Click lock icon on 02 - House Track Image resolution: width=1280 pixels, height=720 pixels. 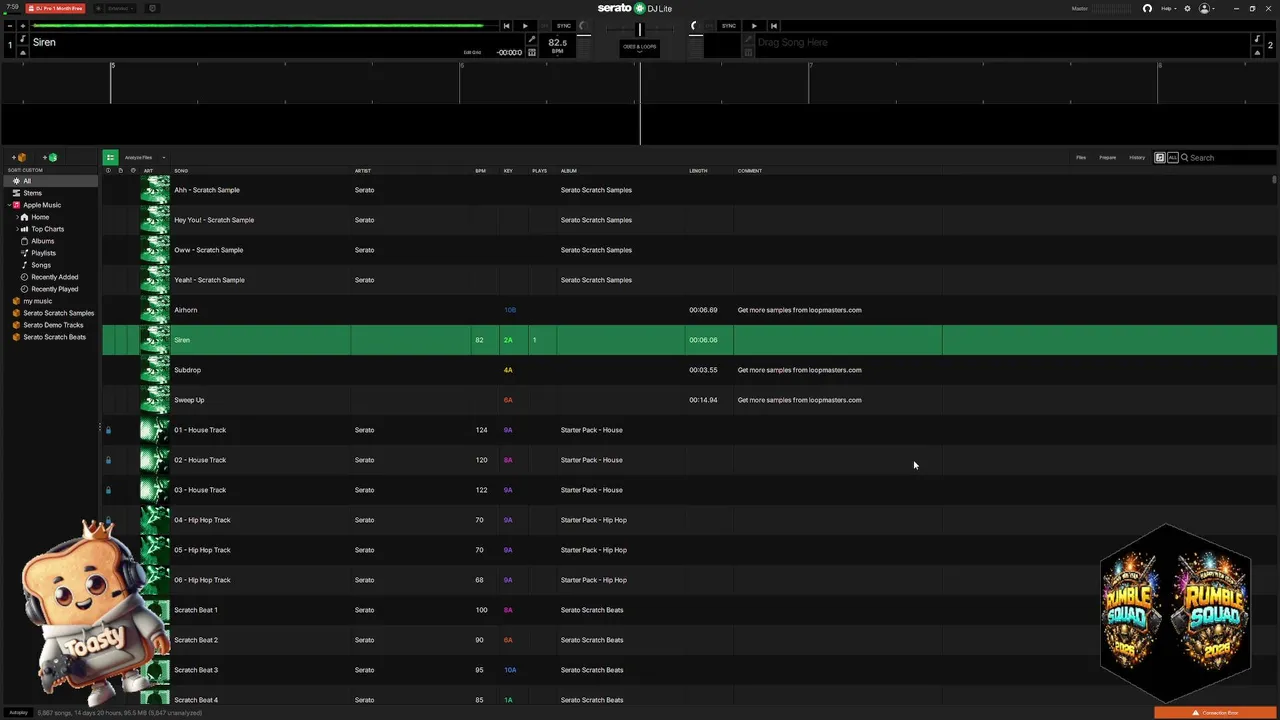point(108,460)
